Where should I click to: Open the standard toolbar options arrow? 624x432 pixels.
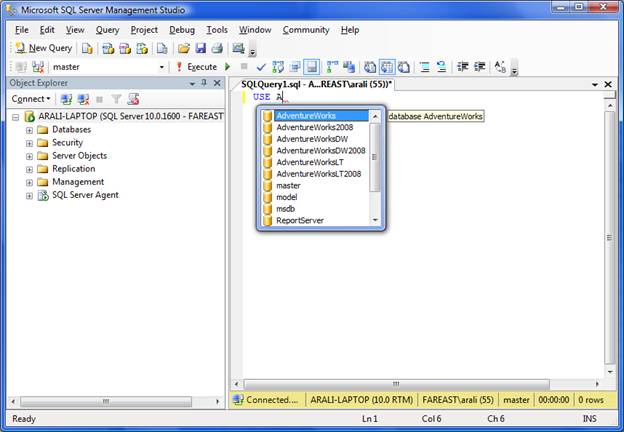coord(252,49)
